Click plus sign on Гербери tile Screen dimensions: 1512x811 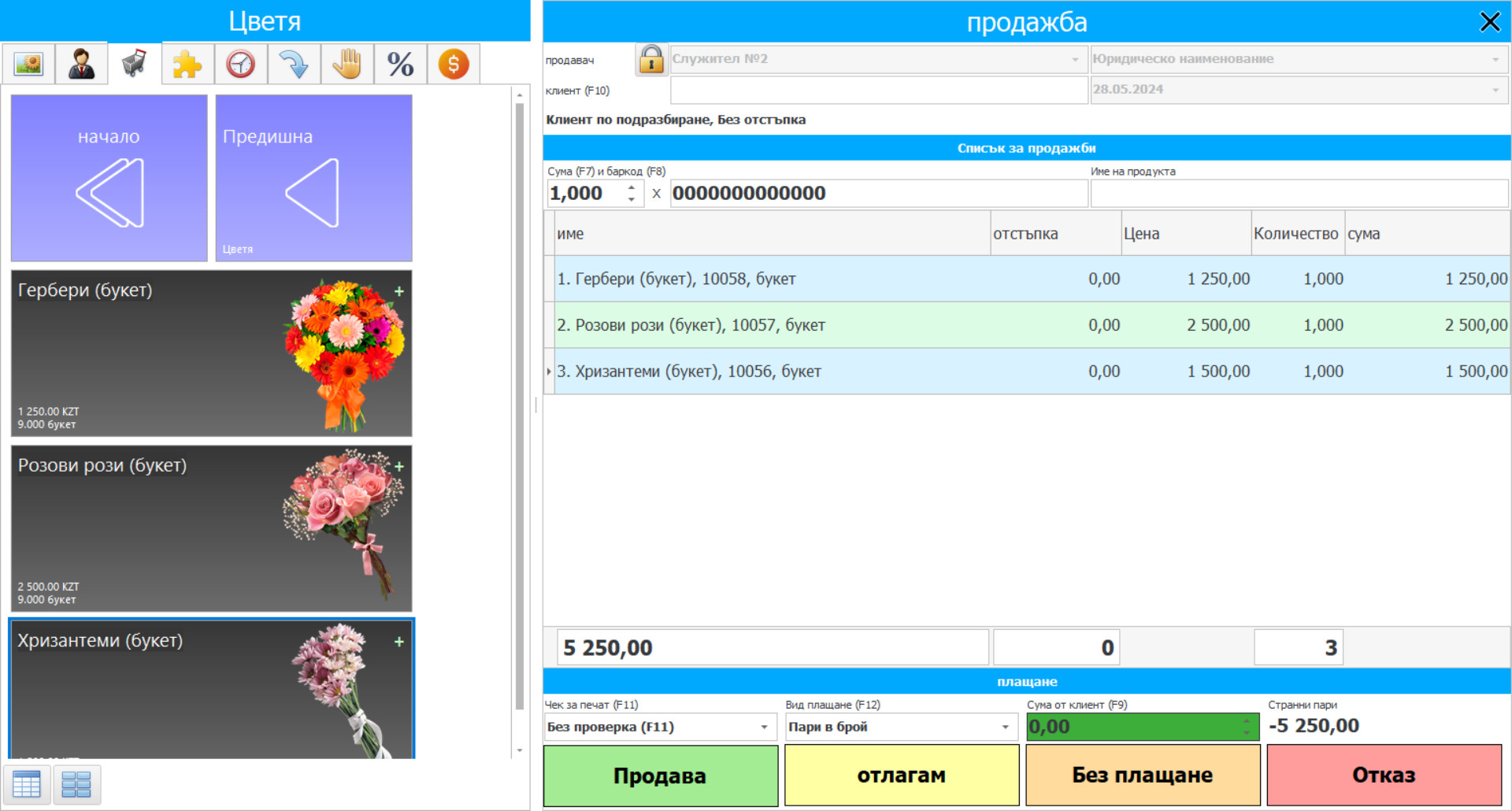pyautogui.click(x=399, y=291)
